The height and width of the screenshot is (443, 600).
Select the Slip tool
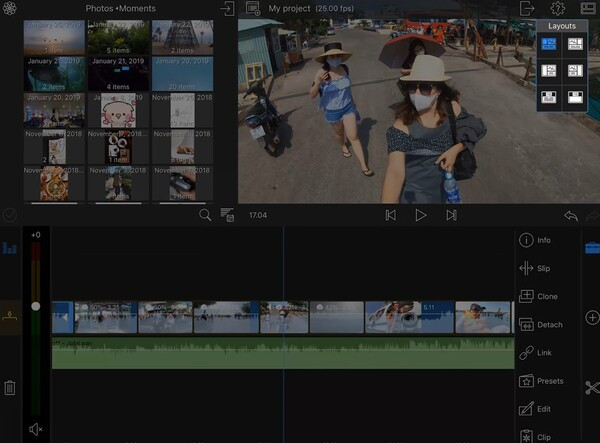click(535, 268)
